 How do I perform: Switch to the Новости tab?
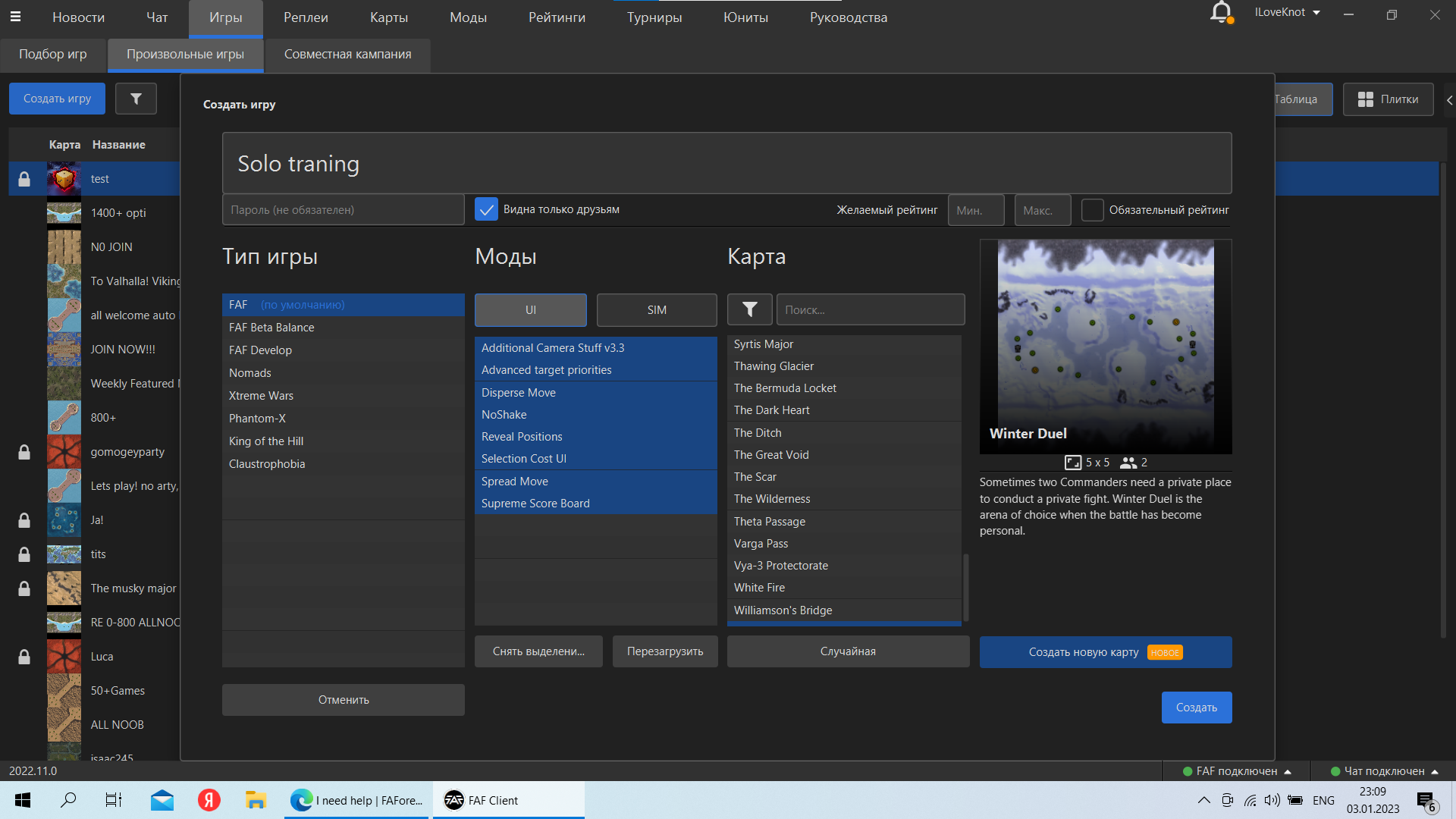[78, 17]
